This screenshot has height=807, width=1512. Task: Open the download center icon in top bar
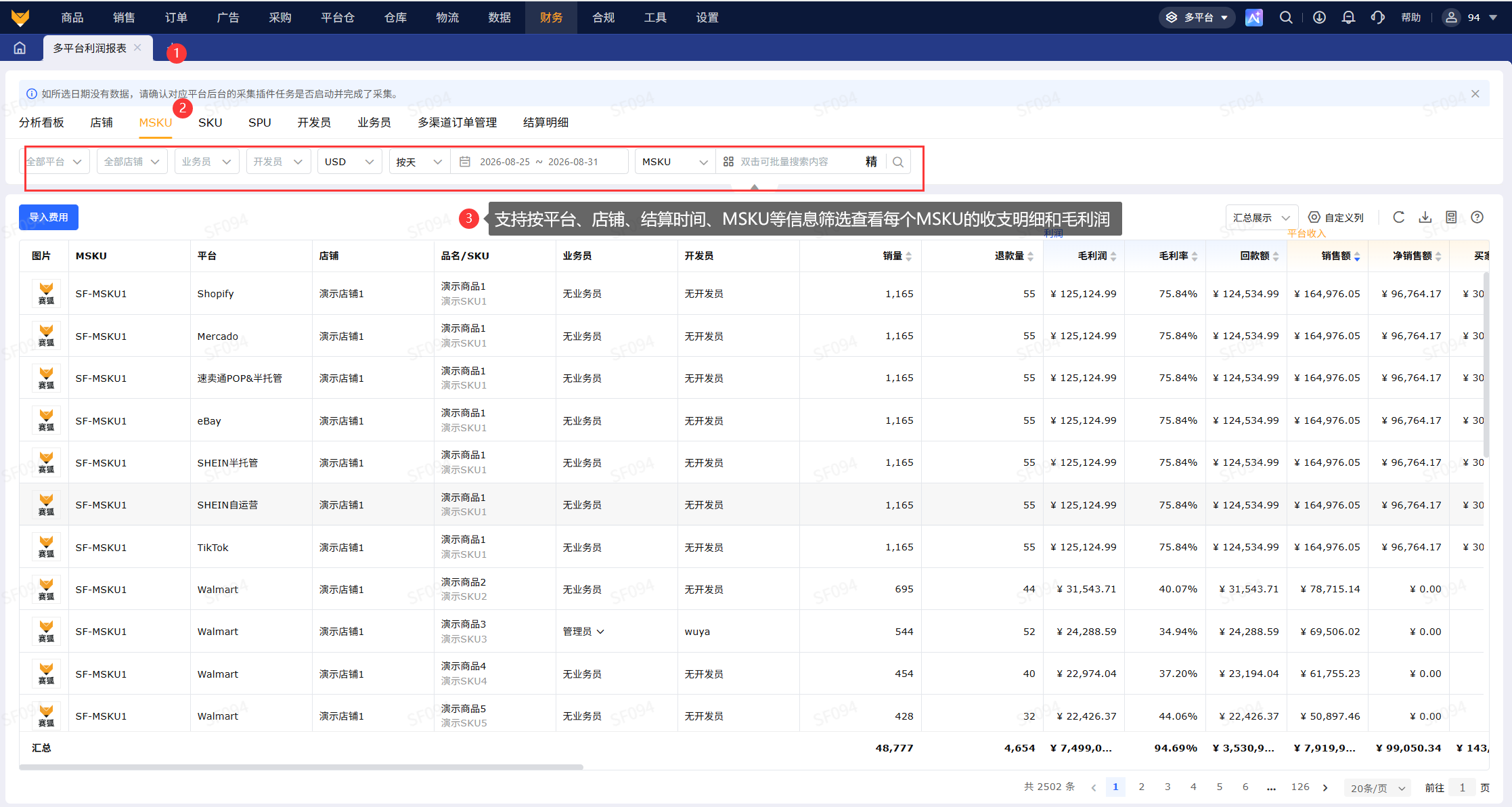click(1319, 18)
